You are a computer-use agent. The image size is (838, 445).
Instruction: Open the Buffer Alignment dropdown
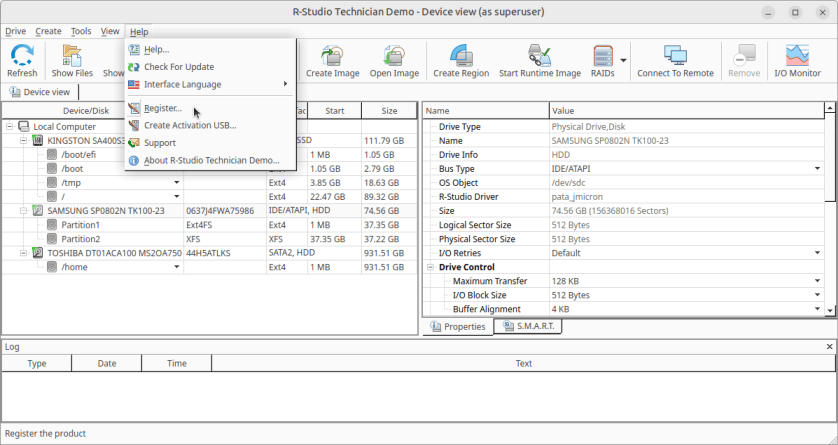pyautogui.click(x=818, y=309)
